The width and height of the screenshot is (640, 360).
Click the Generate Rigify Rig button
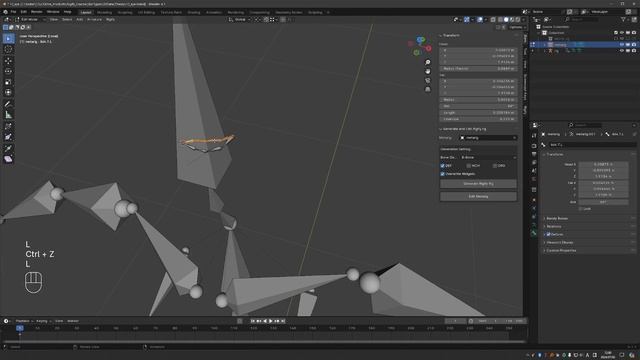(478, 184)
